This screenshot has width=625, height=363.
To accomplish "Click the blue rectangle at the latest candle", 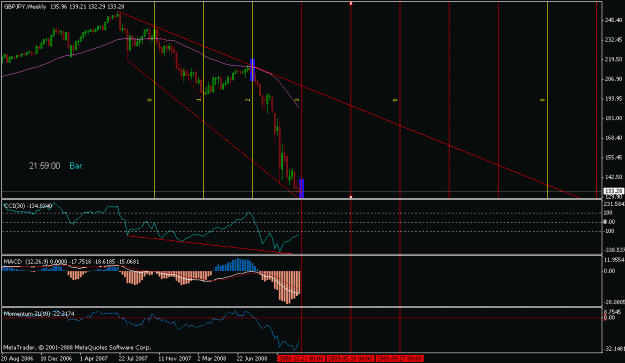I will [301, 188].
